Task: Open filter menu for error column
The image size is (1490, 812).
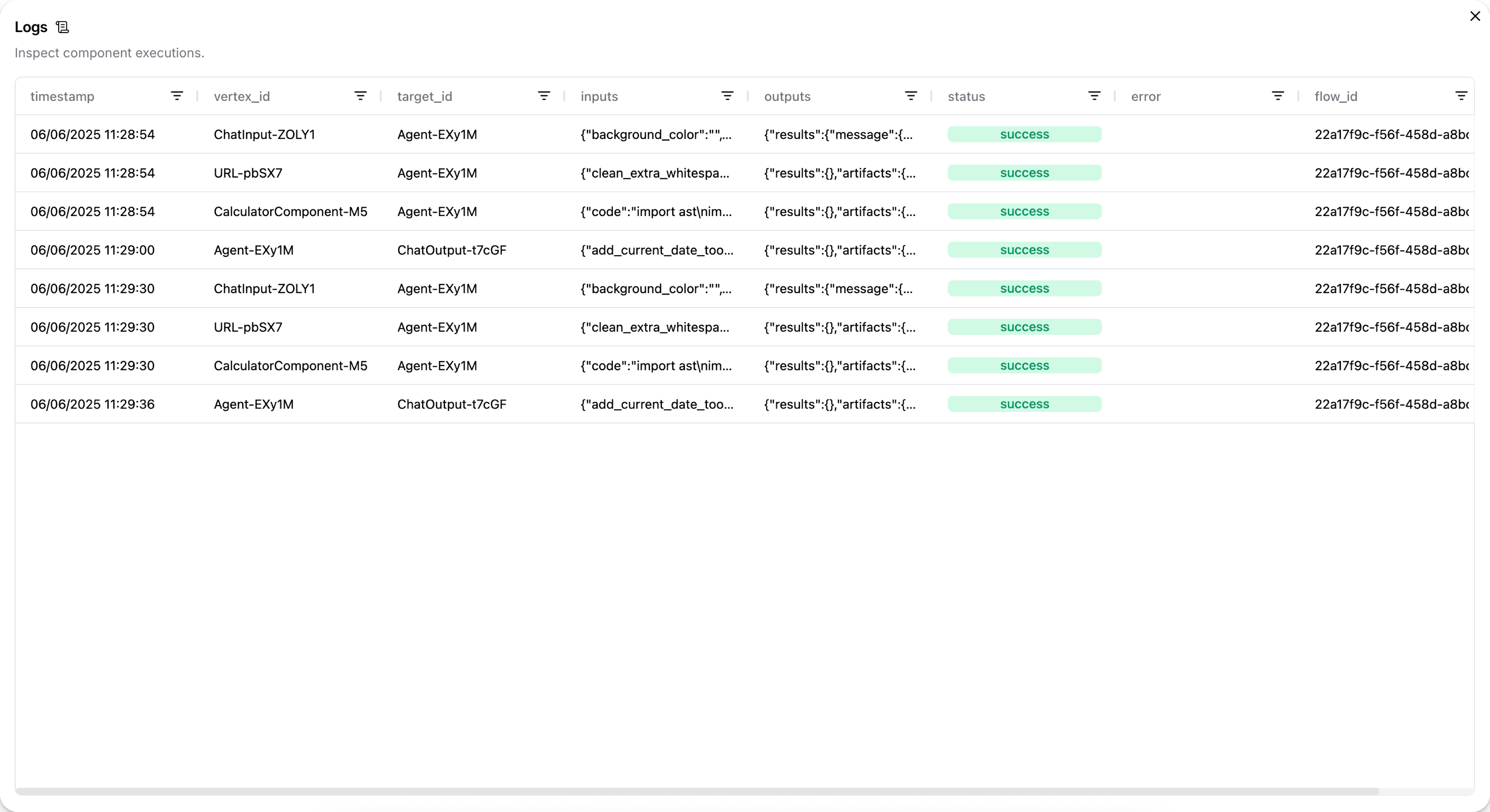Action: click(x=1278, y=96)
